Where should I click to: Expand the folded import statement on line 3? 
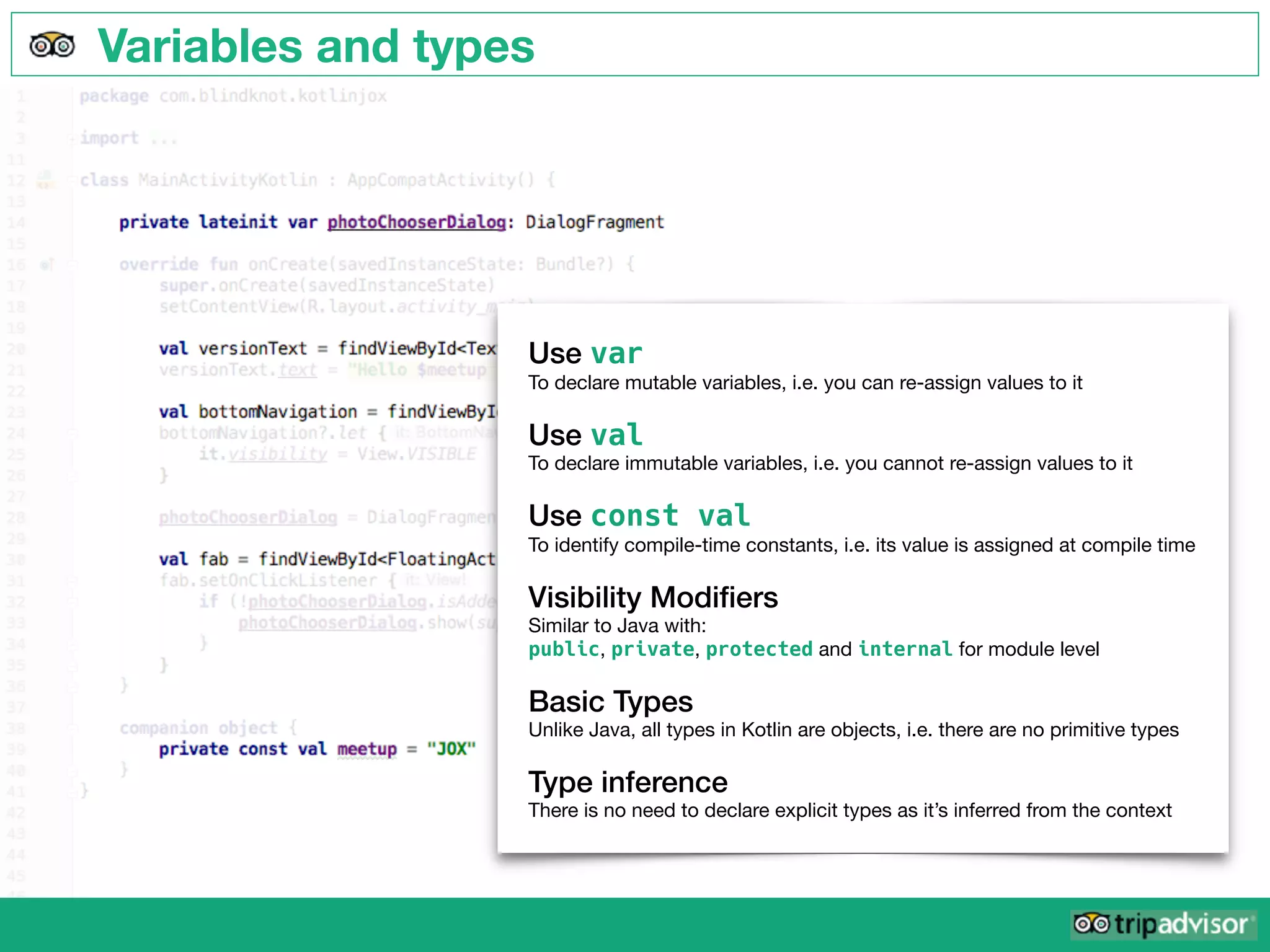[72, 138]
